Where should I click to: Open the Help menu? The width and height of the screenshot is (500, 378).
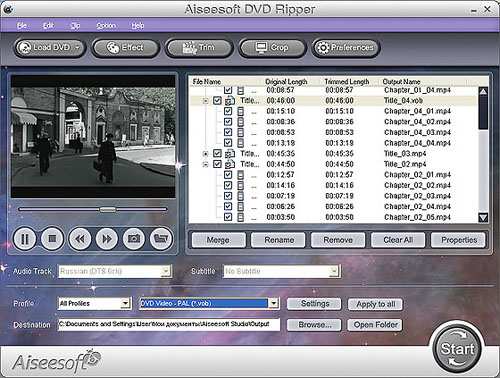coord(138,26)
